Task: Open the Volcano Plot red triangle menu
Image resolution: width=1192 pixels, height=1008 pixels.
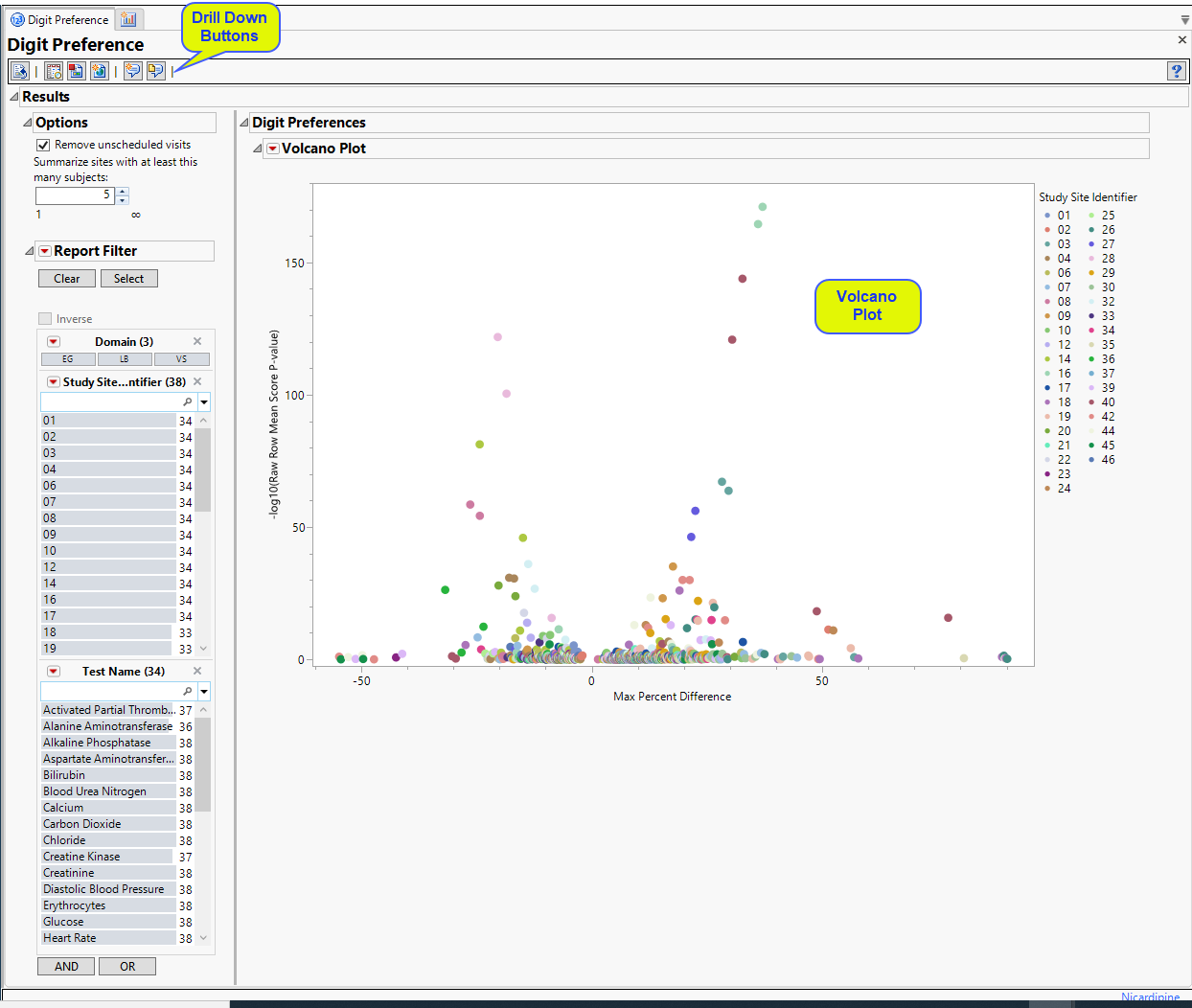Action: tap(273, 149)
